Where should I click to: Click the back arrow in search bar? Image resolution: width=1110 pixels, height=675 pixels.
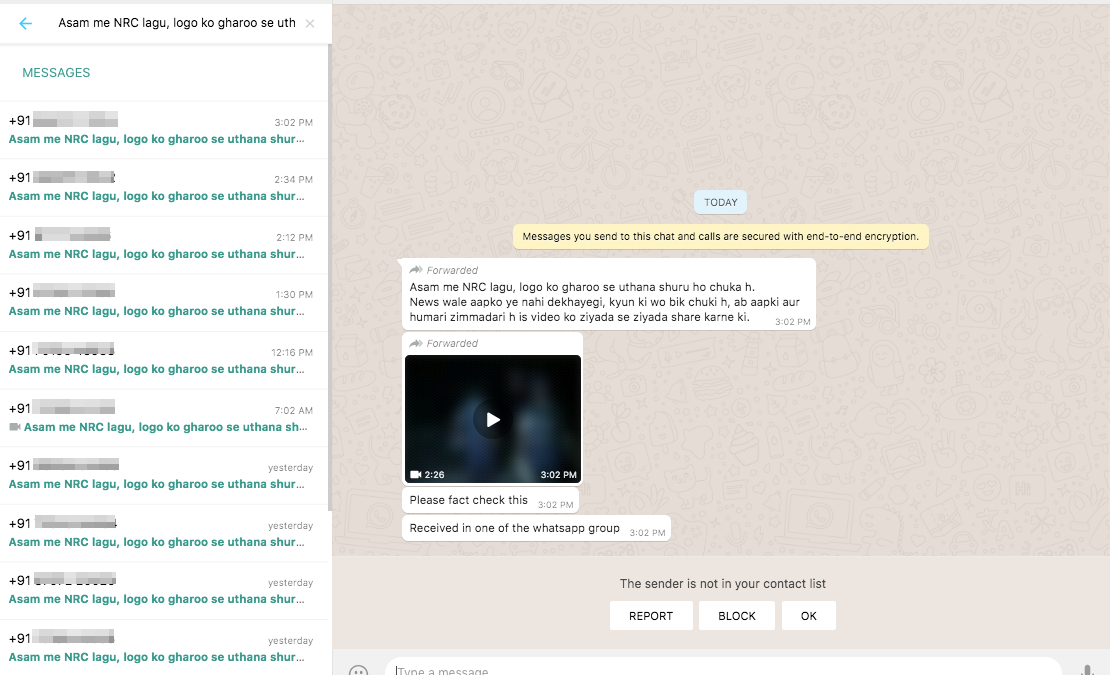click(x=25, y=23)
